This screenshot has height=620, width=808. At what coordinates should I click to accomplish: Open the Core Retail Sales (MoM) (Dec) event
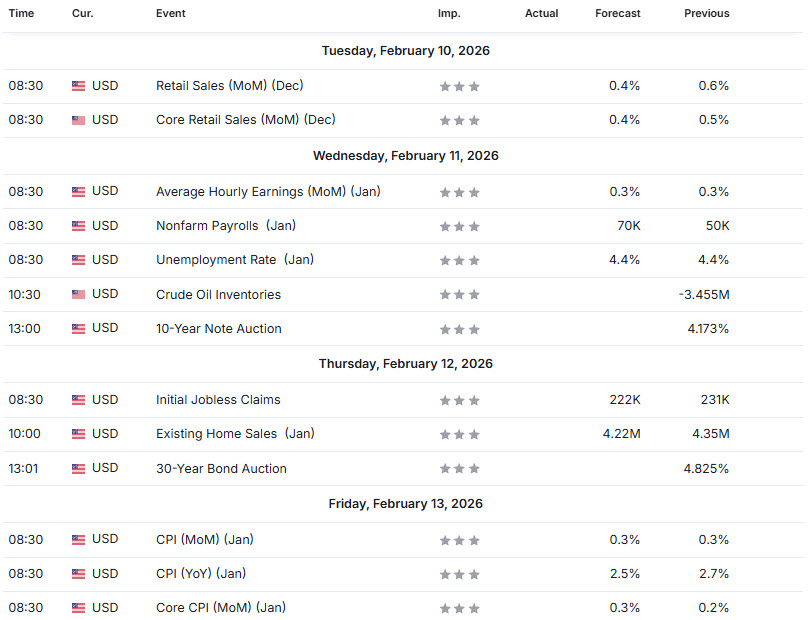(x=245, y=120)
